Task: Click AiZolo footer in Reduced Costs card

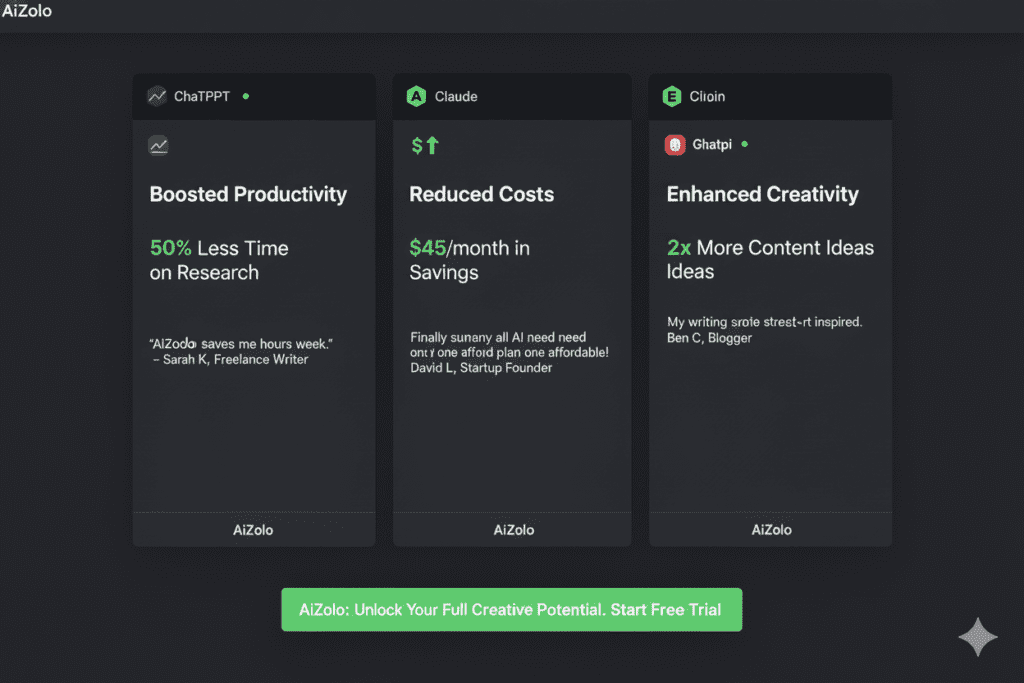Action: [513, 530]
